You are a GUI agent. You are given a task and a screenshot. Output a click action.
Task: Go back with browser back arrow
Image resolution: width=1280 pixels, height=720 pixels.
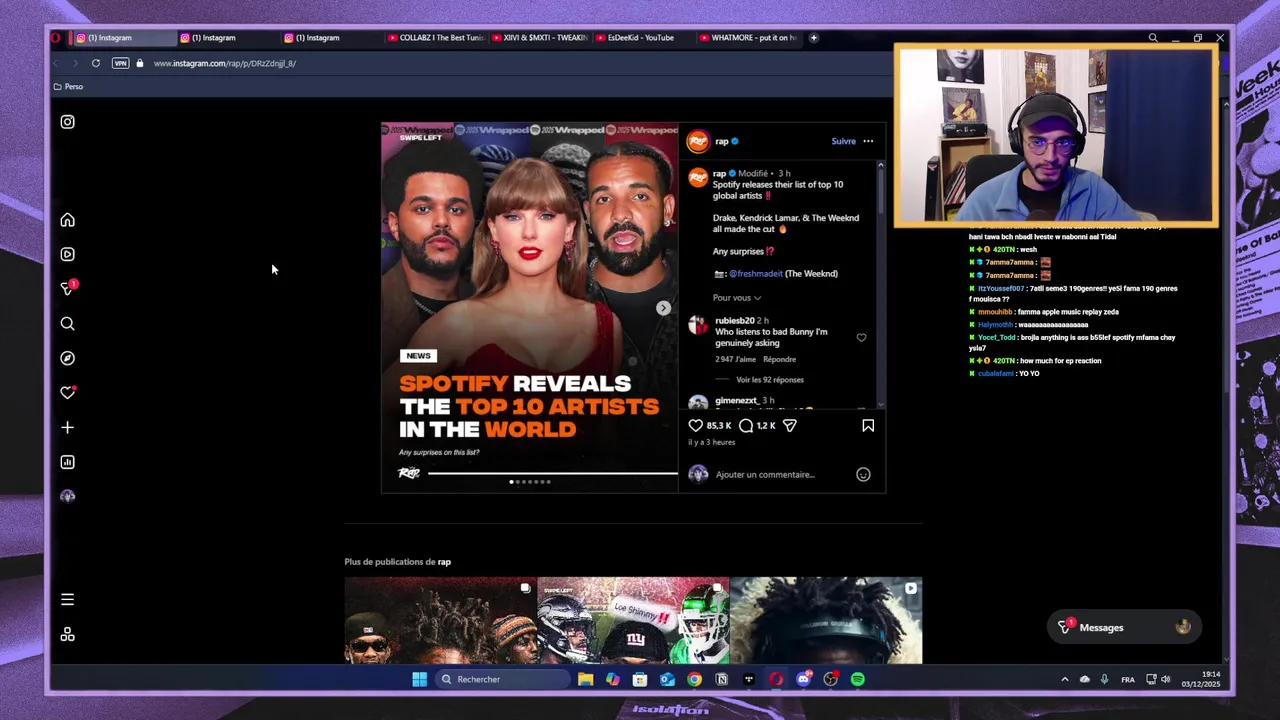pyautogui.click(x=56, y=63)
